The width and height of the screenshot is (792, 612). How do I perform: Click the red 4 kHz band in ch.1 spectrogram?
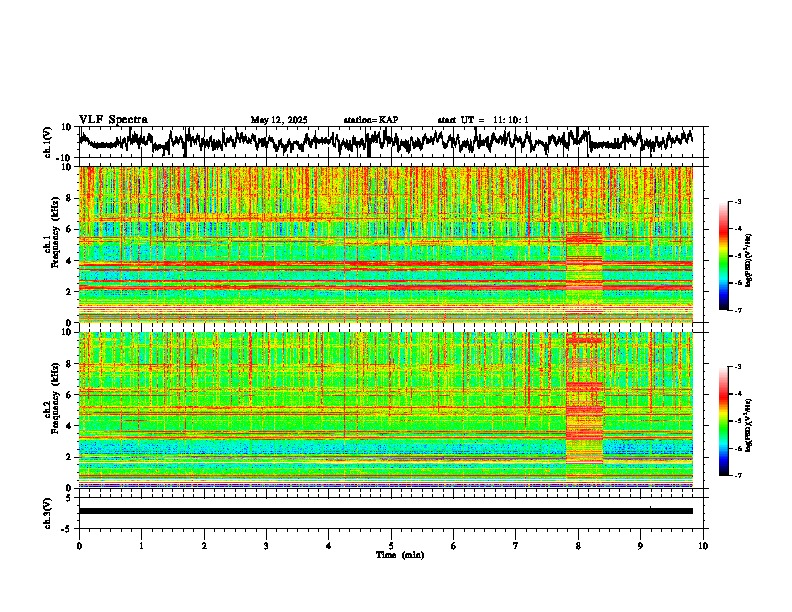click(x=386, y=264)
